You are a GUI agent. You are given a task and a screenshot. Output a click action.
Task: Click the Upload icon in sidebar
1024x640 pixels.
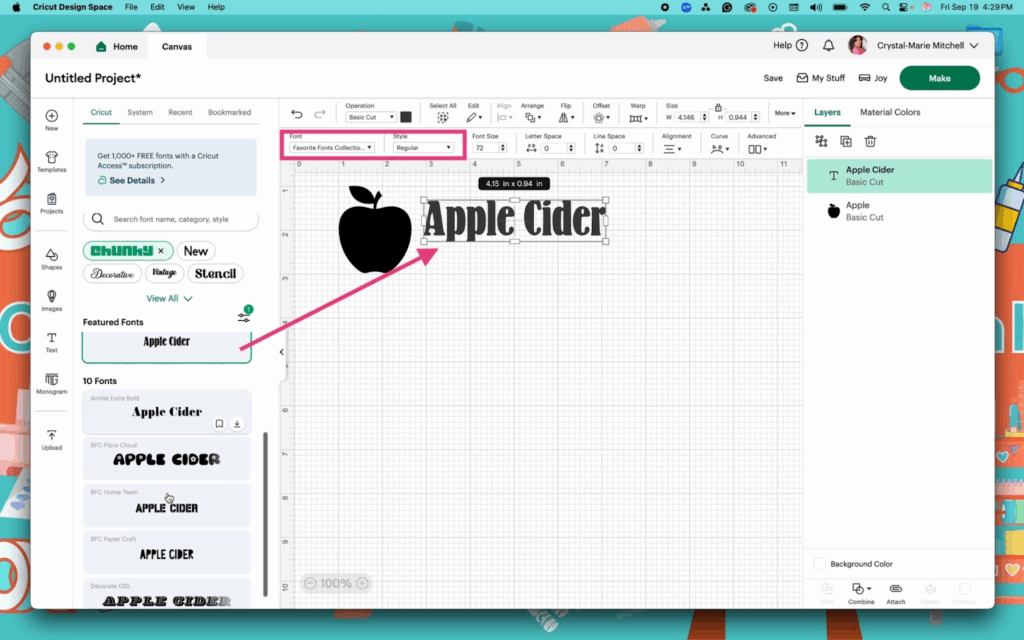click(x=51, y=439)
